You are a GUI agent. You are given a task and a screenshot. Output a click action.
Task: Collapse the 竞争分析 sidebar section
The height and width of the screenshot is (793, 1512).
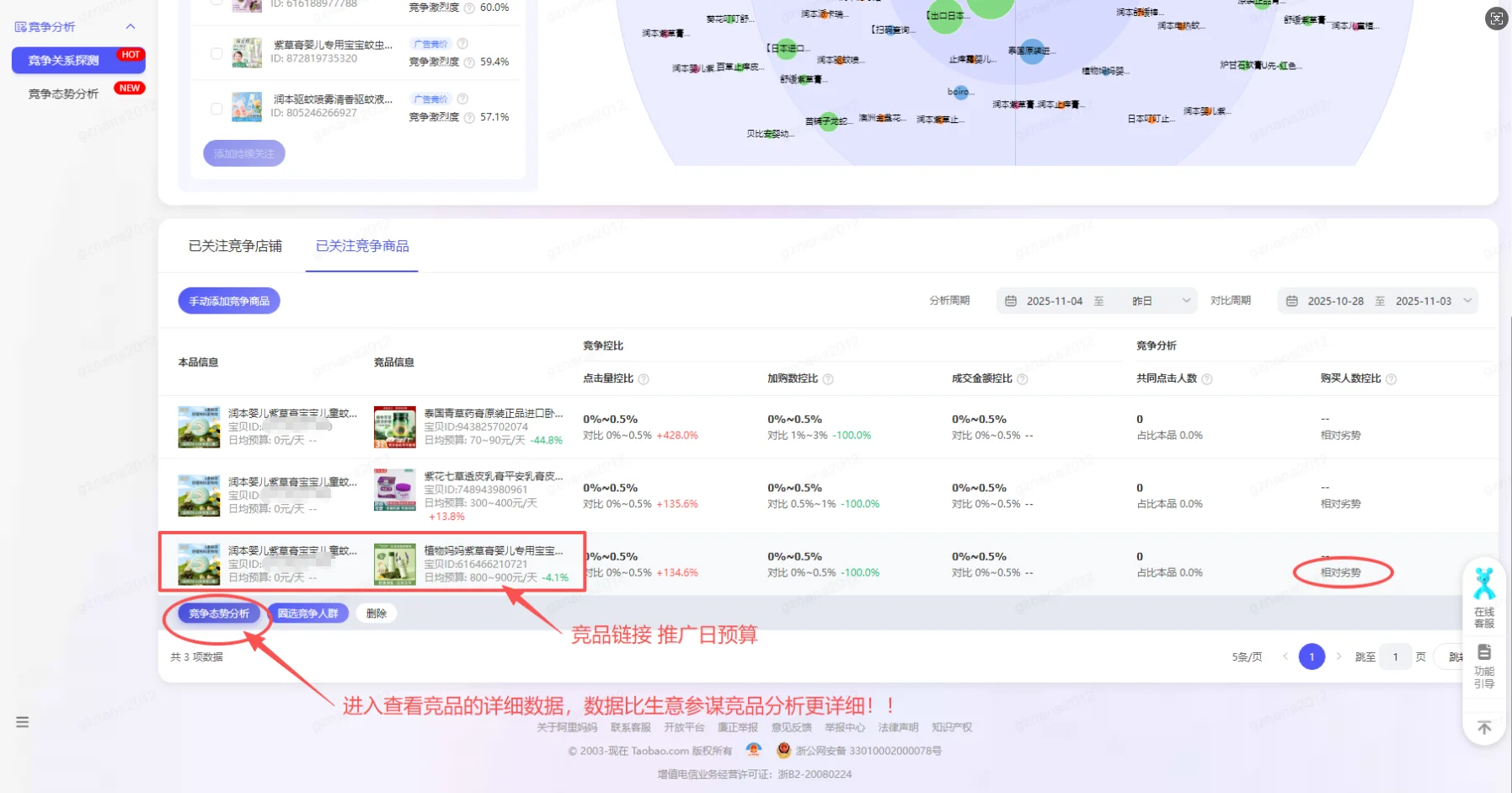coord(131,26)
